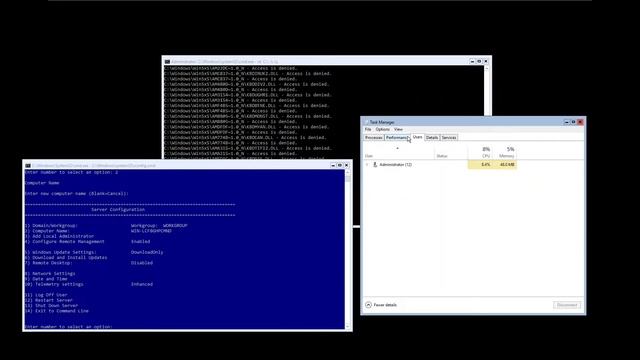640x360 pixels.
Task: Click the sconfig window title bar icon
Action: pos(28,166)
